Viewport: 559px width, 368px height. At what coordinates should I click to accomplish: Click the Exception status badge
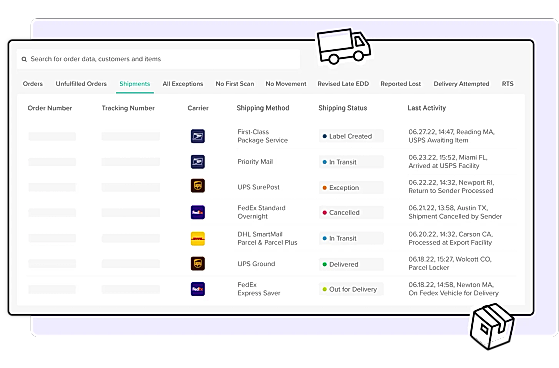pyautogui.click(x=351, y=188)
